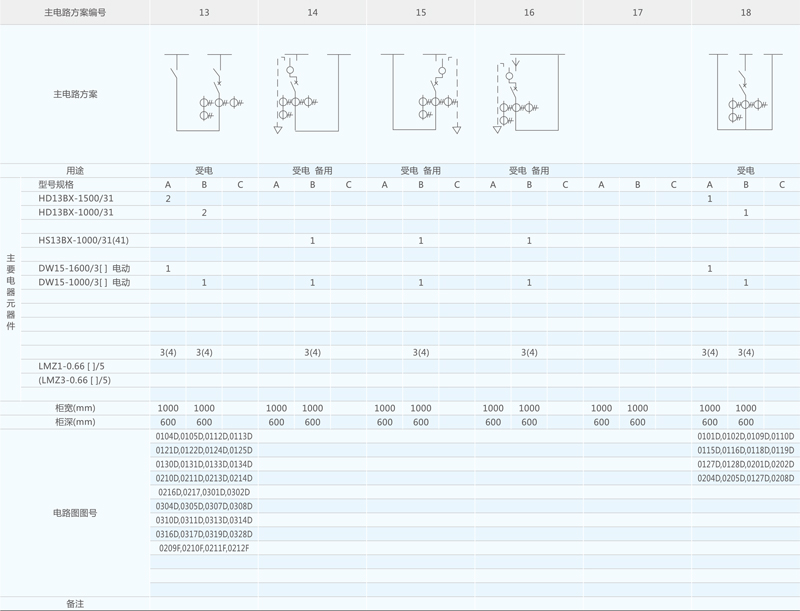
Task: Click column header number 17
Action: pos(637,12)
